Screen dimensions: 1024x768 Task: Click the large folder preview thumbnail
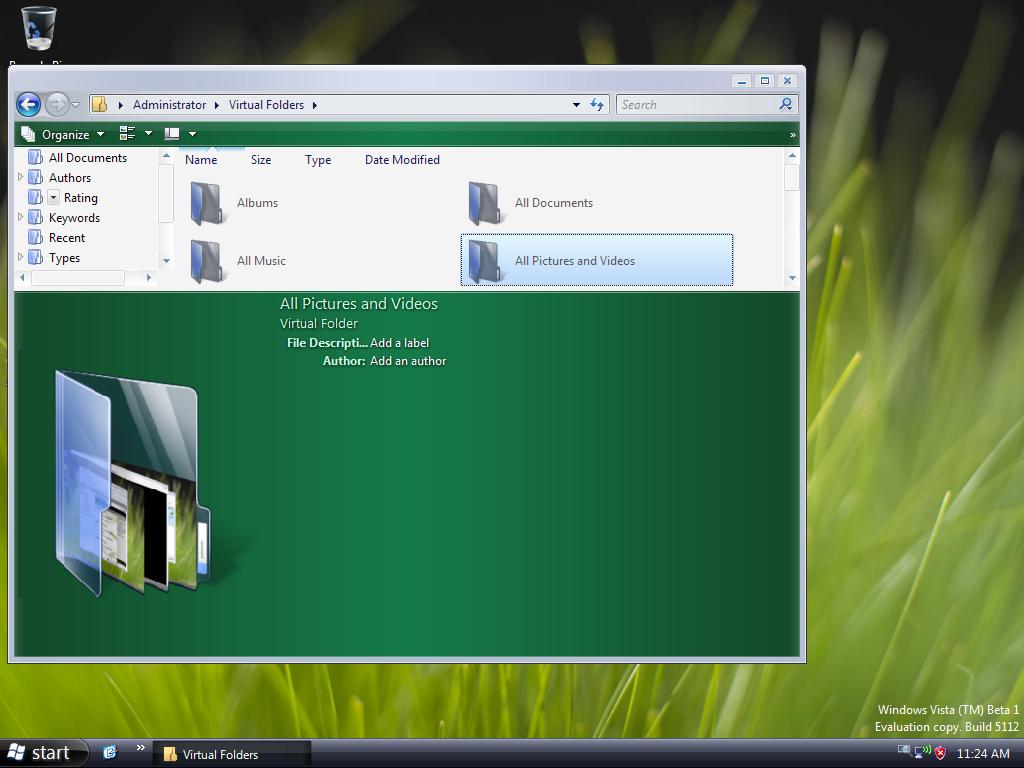pyautogui.click(x=134, y=483)
